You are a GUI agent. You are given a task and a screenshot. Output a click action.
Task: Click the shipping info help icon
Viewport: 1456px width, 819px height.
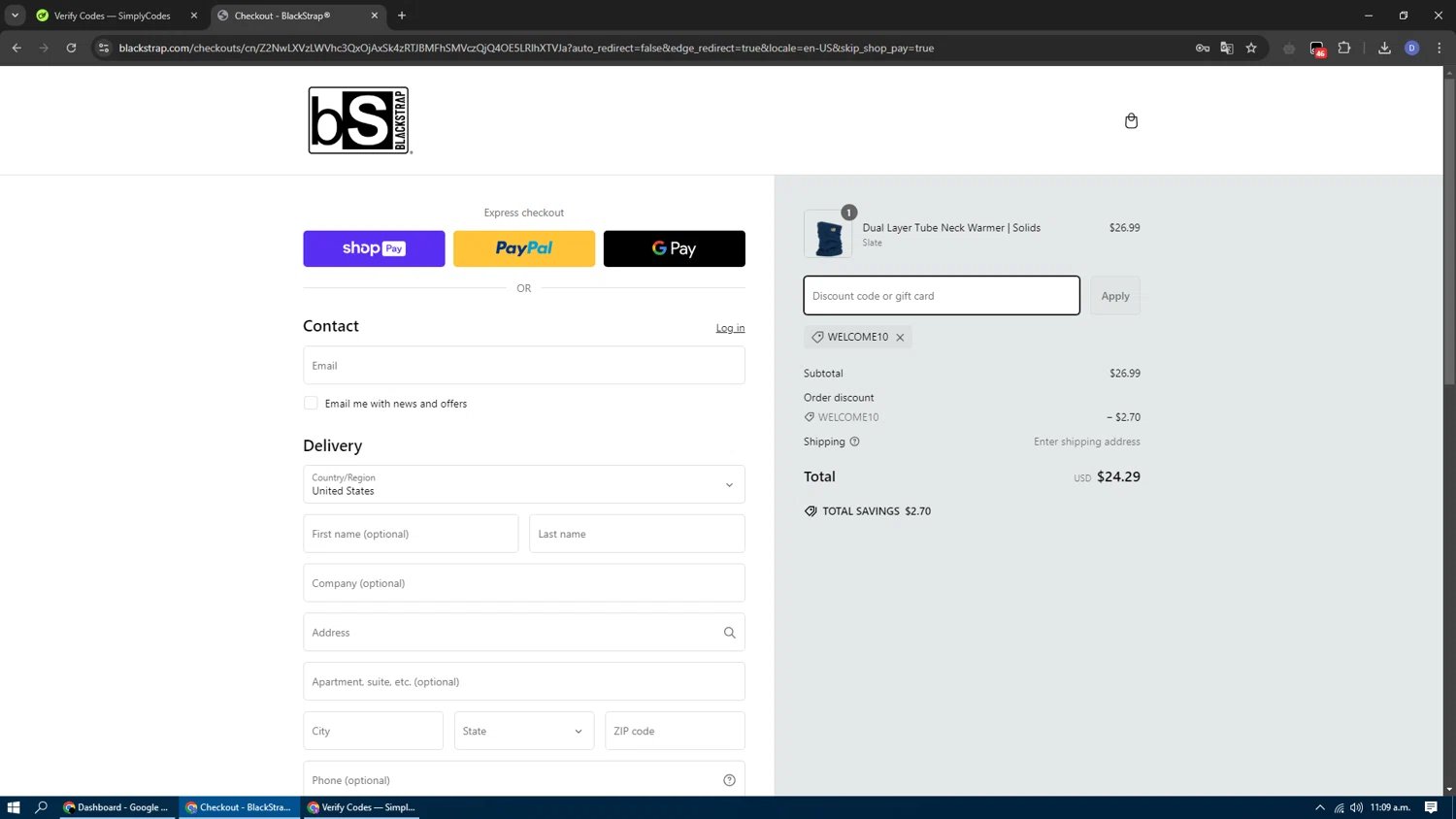point(854,442)
